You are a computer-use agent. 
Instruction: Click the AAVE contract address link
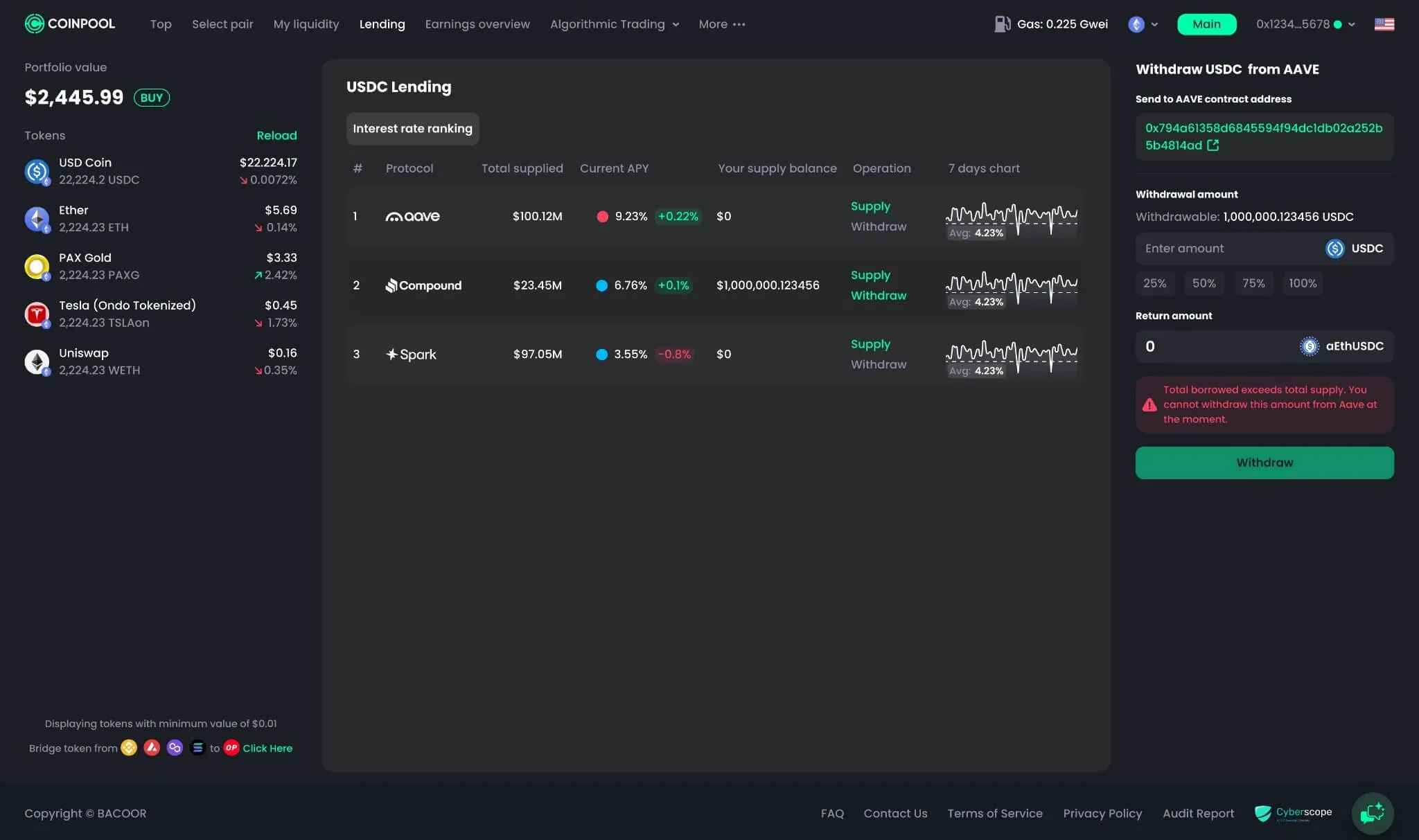click(1263, 136)
